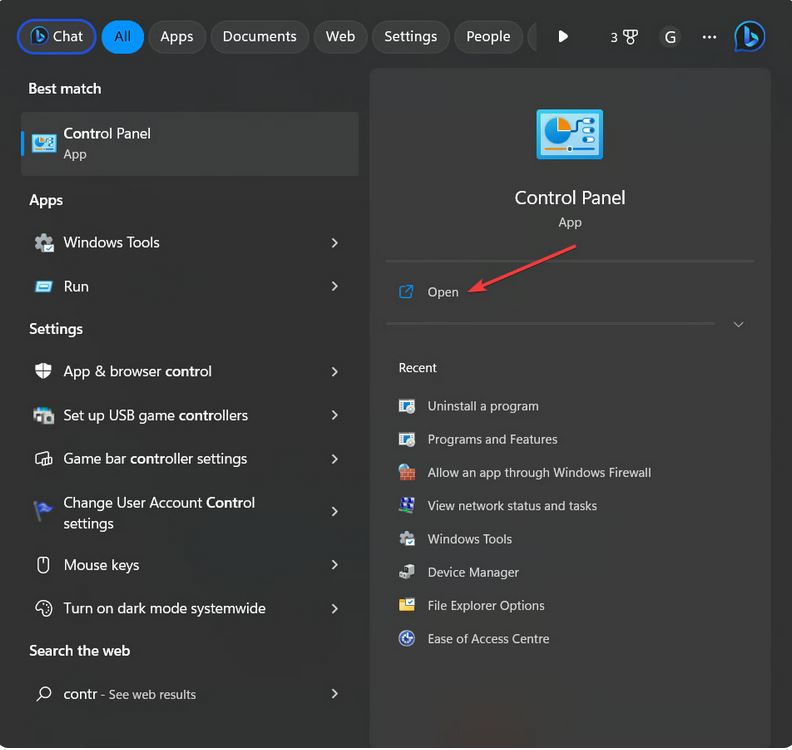
Task: Click the firewall brick wall icon
Action: click(x=407, y=472)
